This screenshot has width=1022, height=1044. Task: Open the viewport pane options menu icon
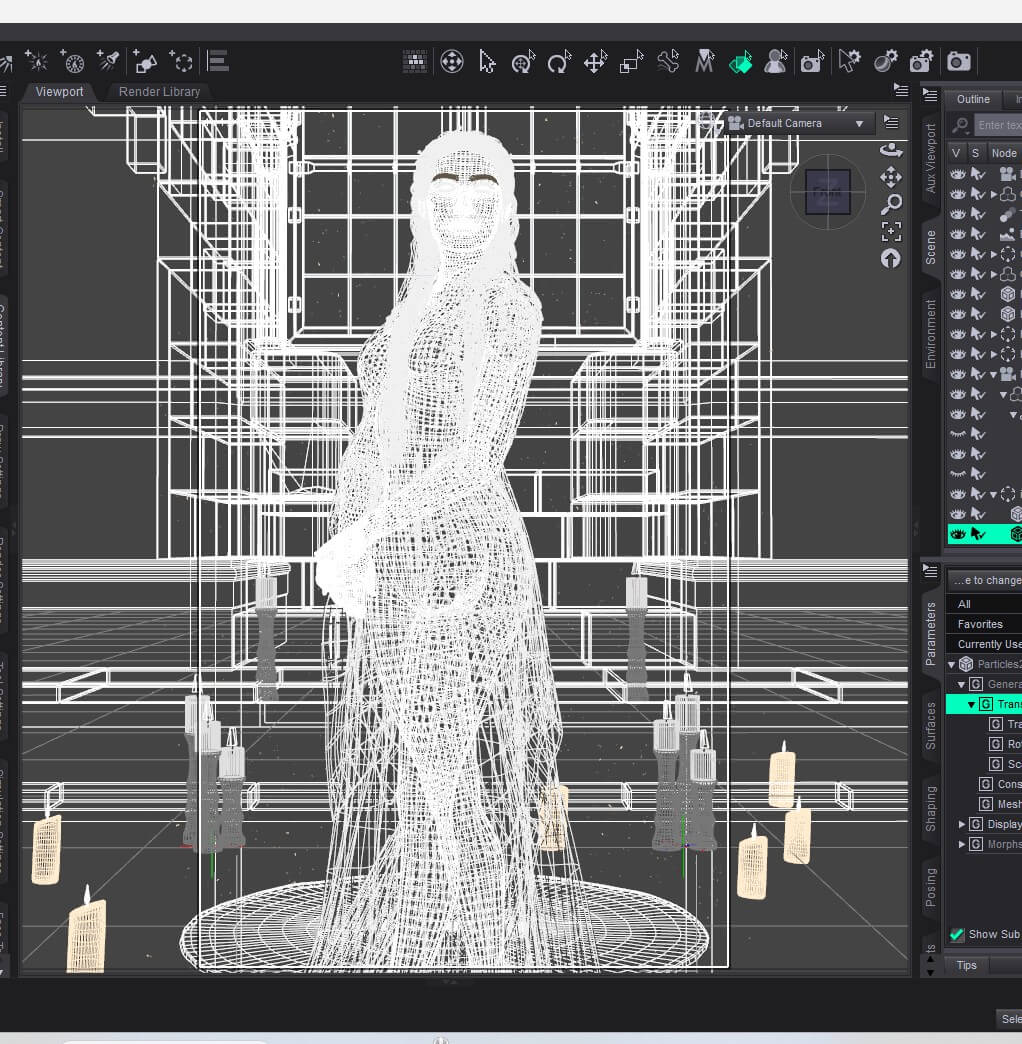point(900,90)
